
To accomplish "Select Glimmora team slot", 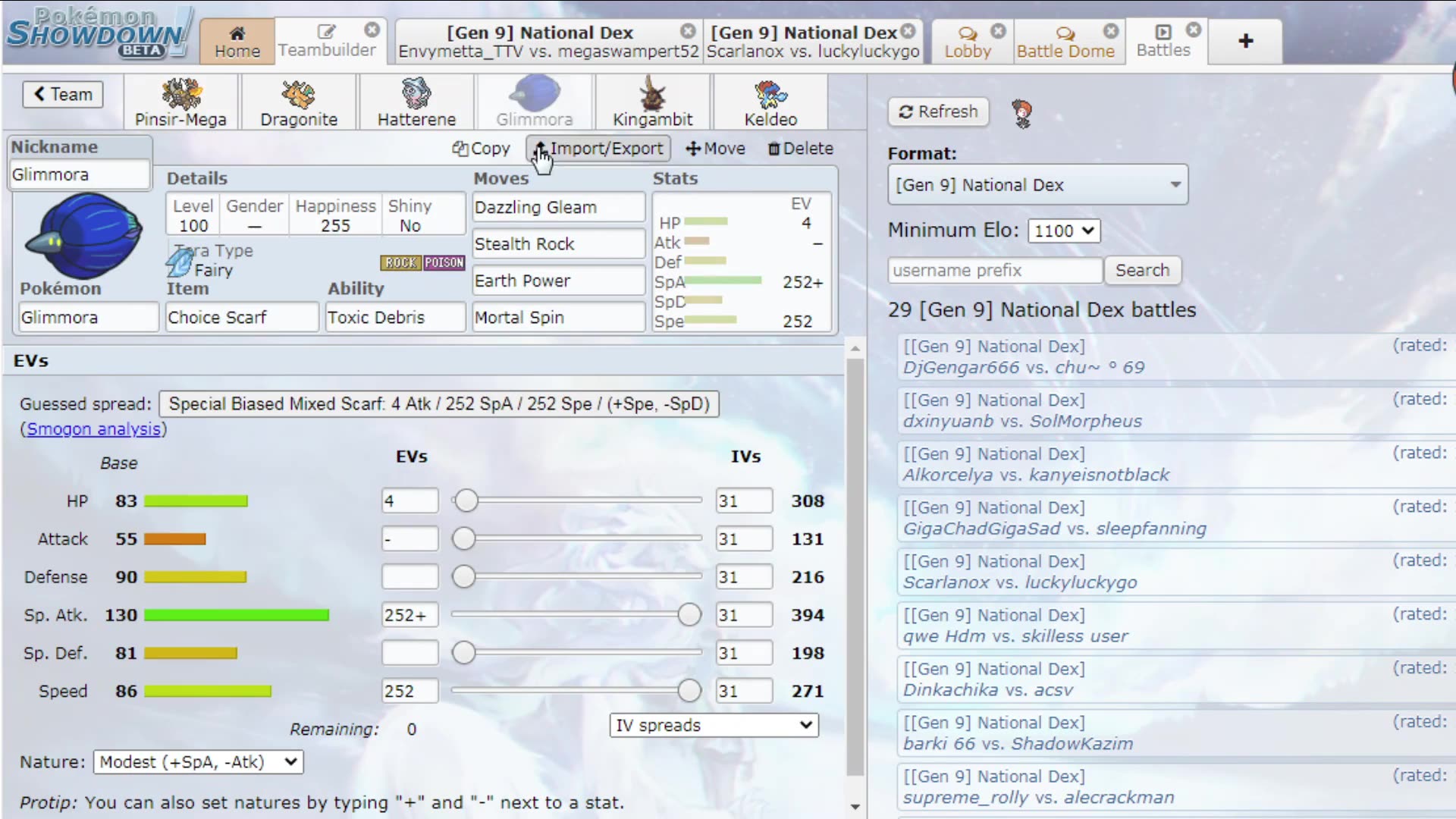I will click(535, 102).
